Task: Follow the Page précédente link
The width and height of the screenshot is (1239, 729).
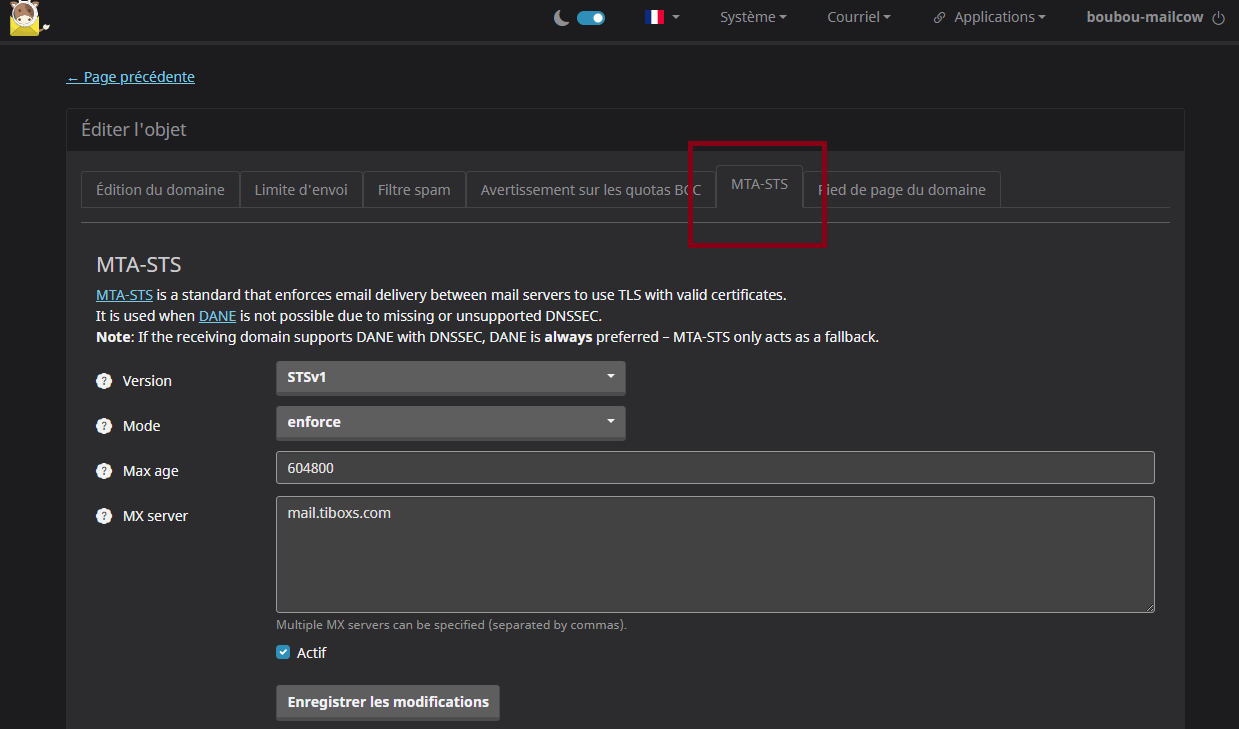Action: (x=131, y=77)
